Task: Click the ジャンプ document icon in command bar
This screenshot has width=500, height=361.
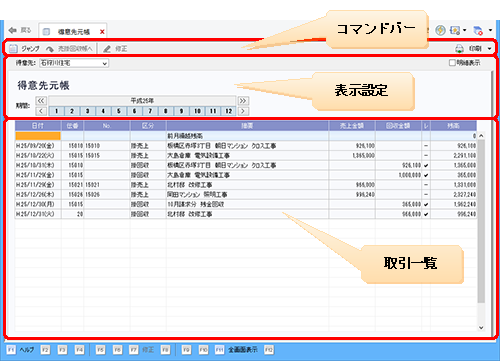Action: [13, 49]
